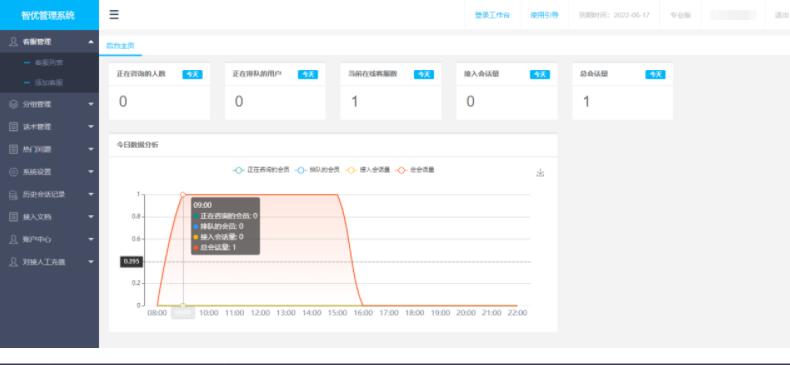The height and width of the screenshot is (365, 790).
Task: Expand the 热门问题 menu arrow
Action: pyautogui.click(x=91, y=150)
